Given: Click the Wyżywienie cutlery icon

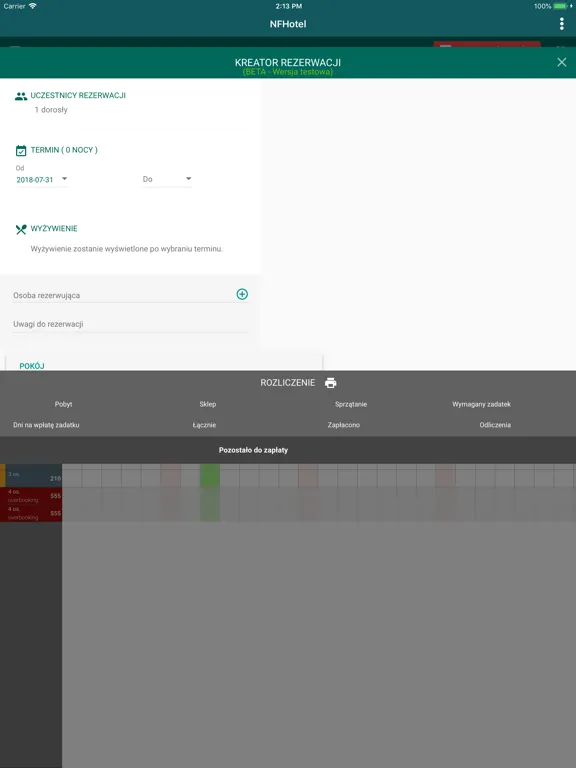Looking at the screenshot, I should point(21,229).
